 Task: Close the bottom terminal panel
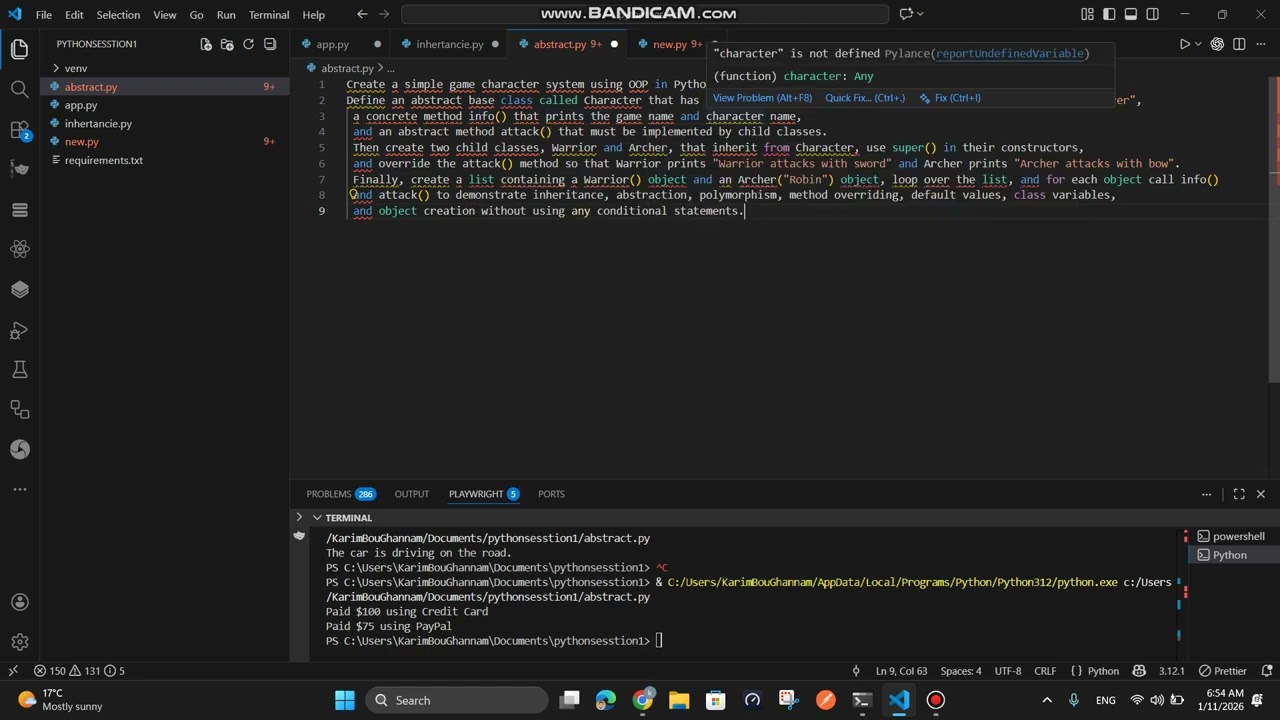(1261, 494)
